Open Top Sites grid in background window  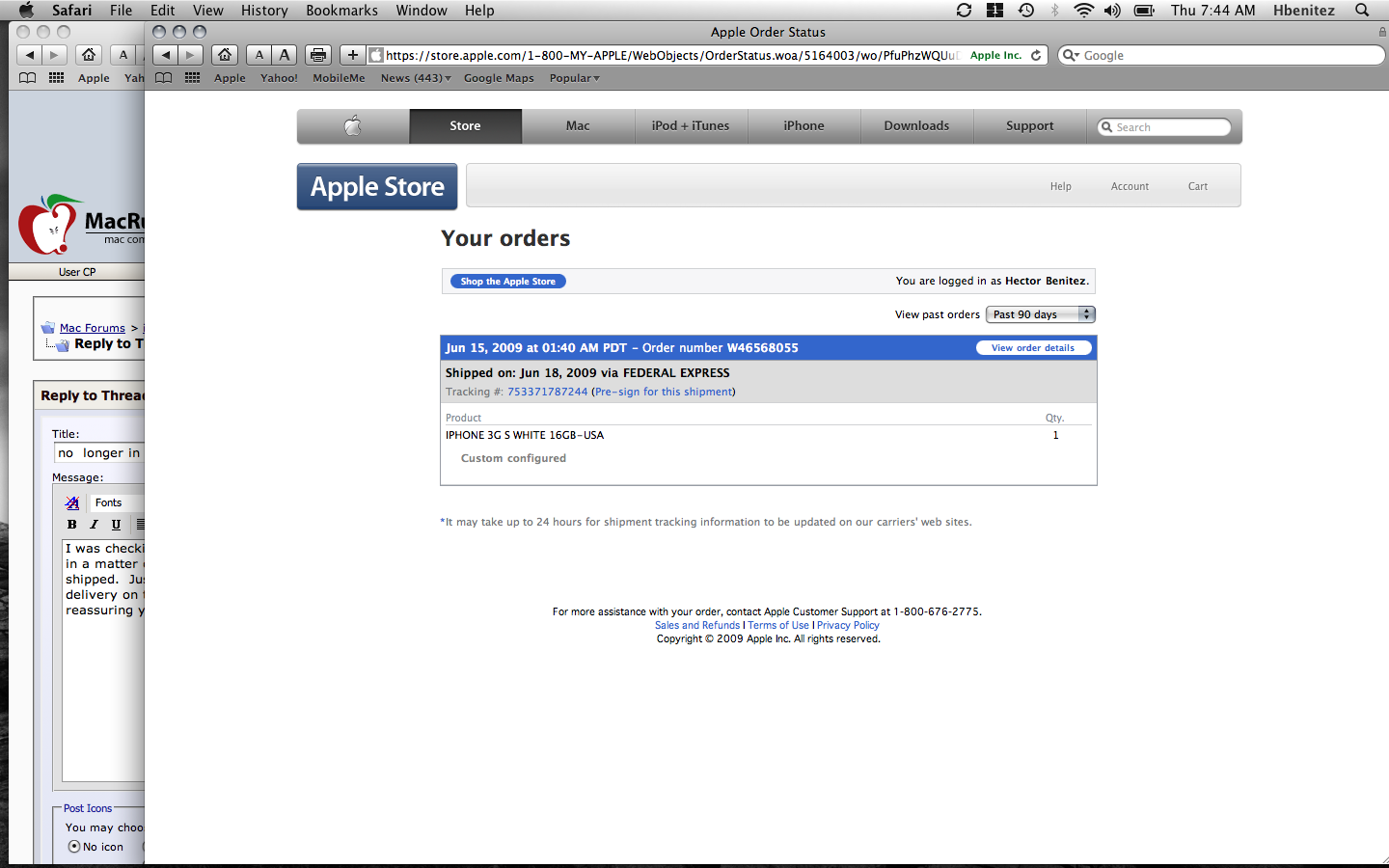pos(57,78)
